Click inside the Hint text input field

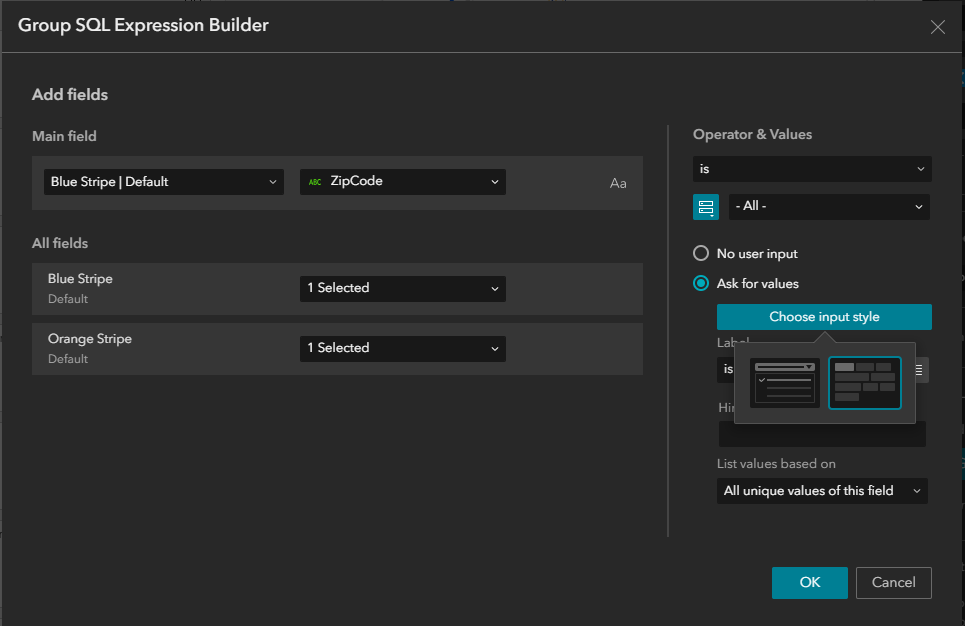(821, 433)
